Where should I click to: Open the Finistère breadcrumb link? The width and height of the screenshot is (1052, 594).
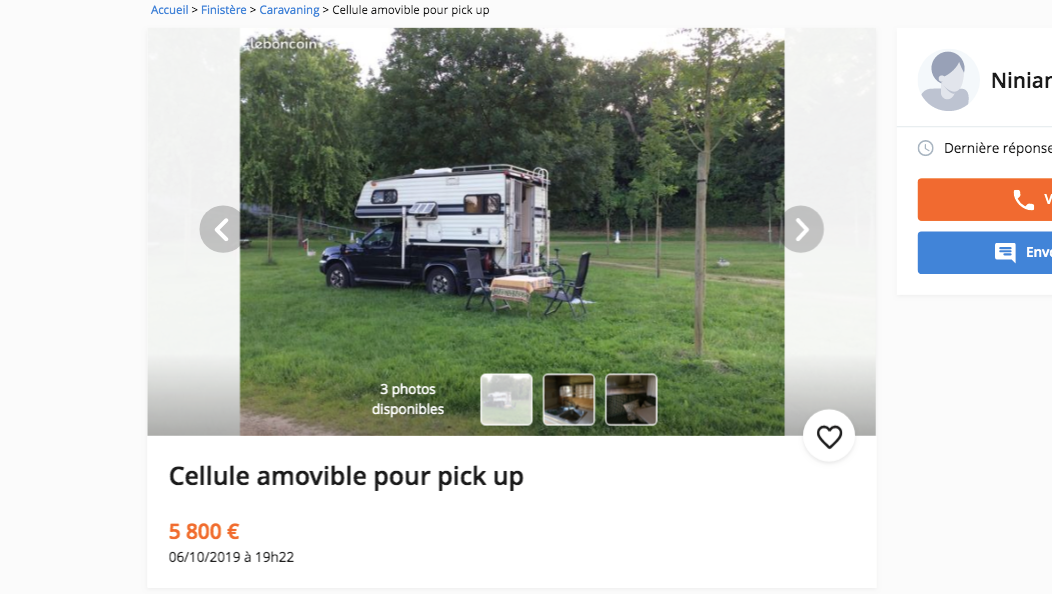pyautogui.click(x=223, y=10)
